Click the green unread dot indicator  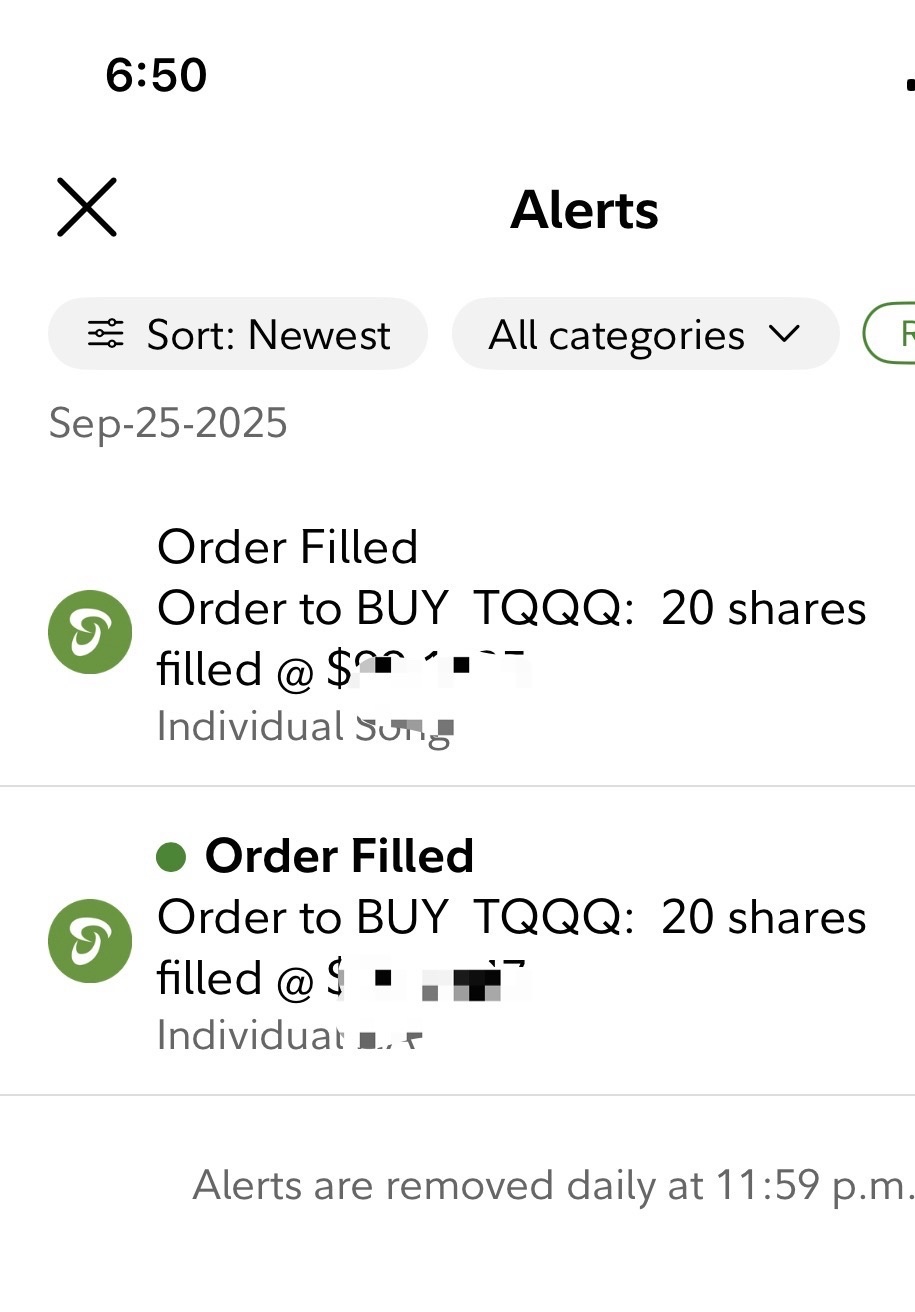tap(171, 856)
